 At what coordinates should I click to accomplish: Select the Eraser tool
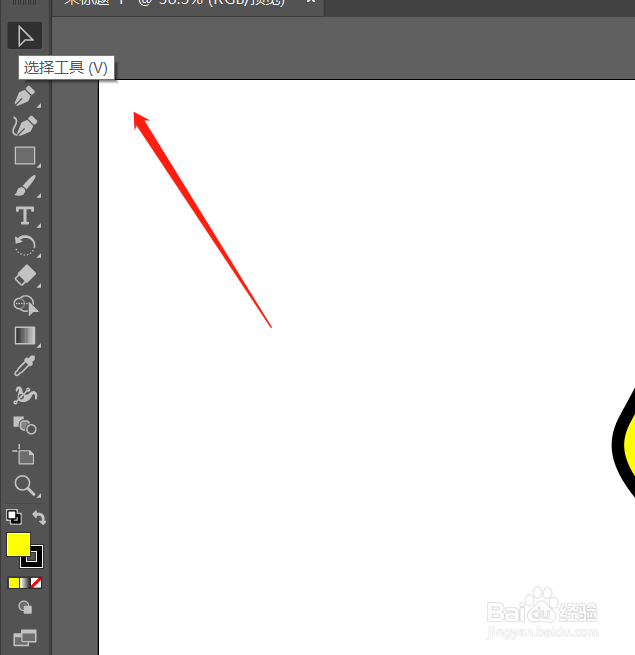pos(25,275)
